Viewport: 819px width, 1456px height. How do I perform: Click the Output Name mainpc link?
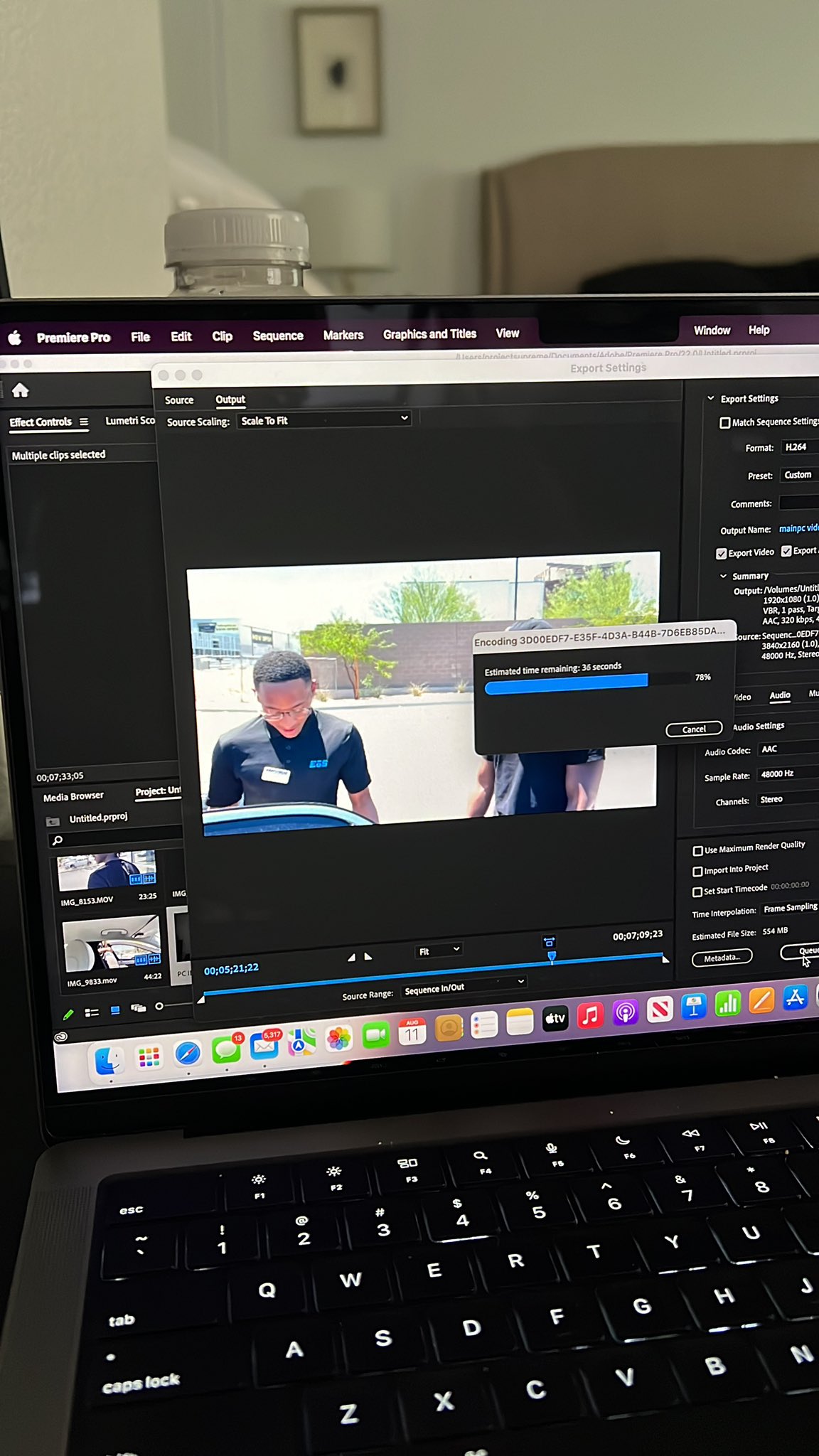[798, 528]
